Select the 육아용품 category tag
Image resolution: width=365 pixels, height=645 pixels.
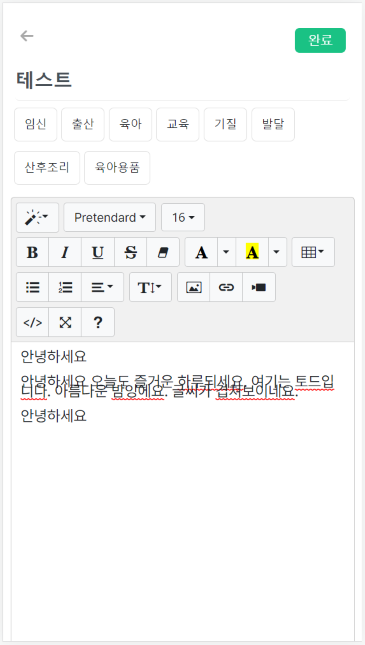[x=117, y=168]
